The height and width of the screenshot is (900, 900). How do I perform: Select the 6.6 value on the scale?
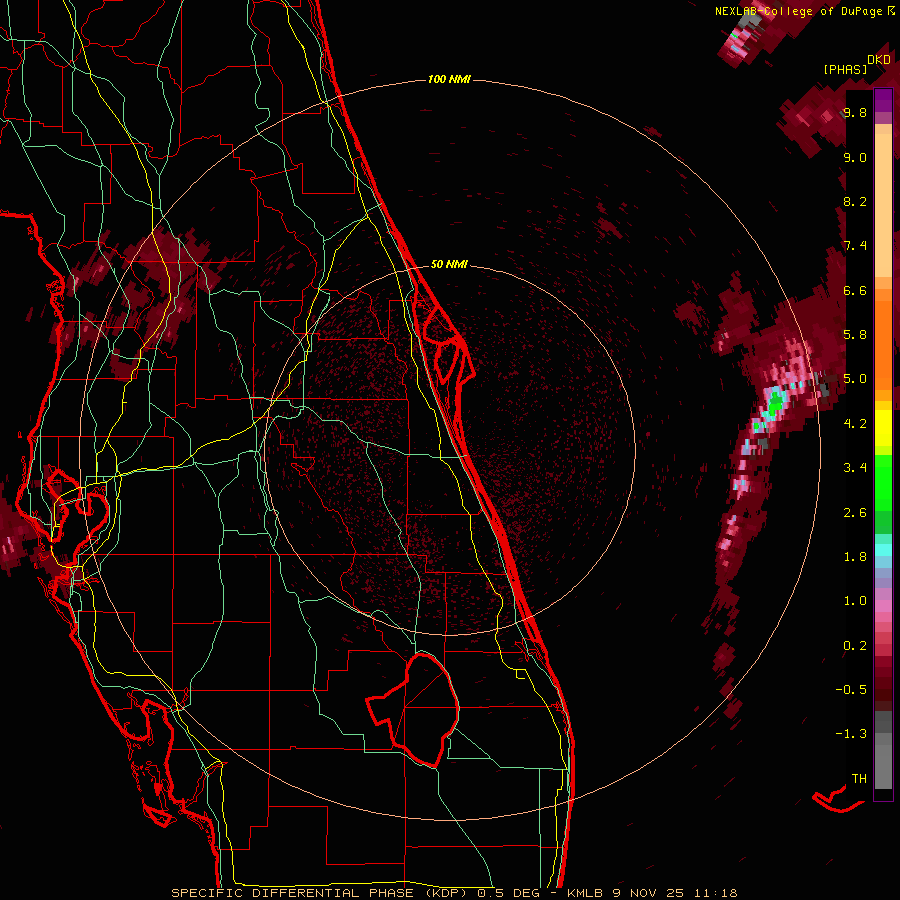click(x=855, y=290)
